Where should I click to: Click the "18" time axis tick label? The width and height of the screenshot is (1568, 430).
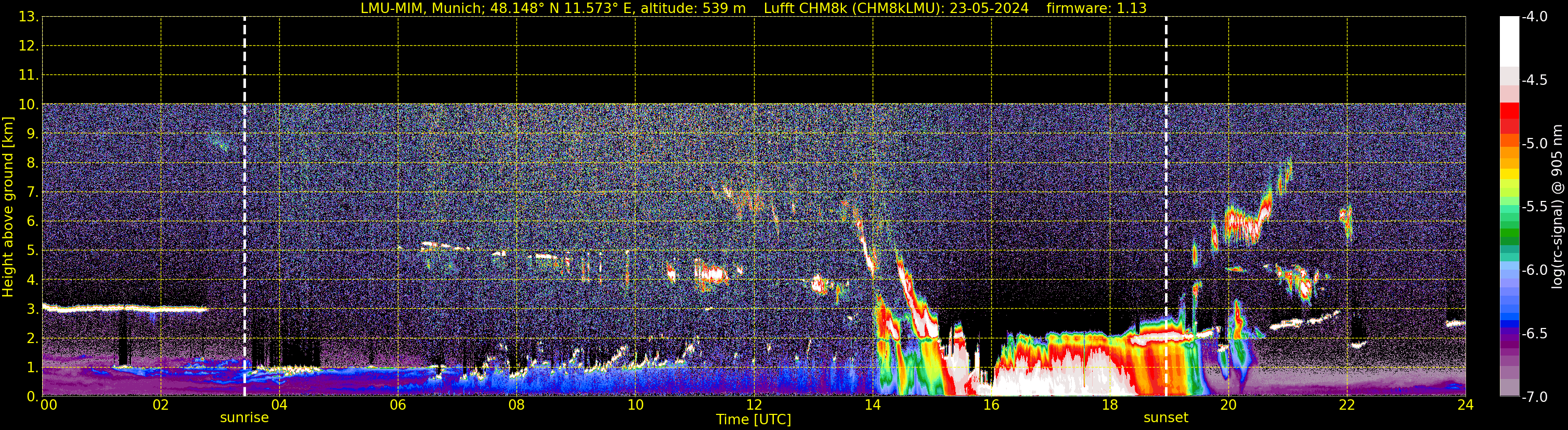1110,405
